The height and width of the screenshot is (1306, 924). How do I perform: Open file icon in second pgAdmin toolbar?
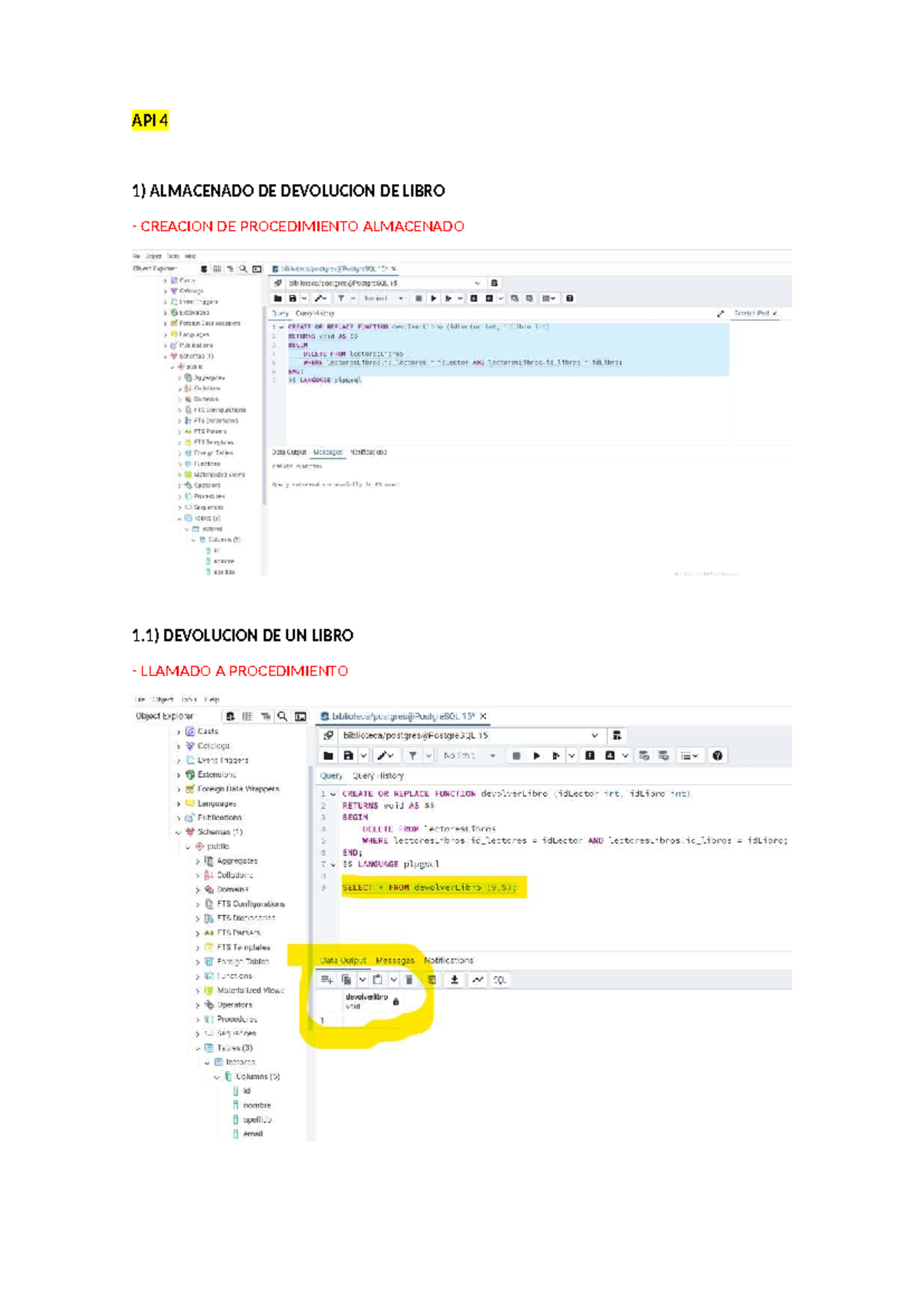pos(328,755)
